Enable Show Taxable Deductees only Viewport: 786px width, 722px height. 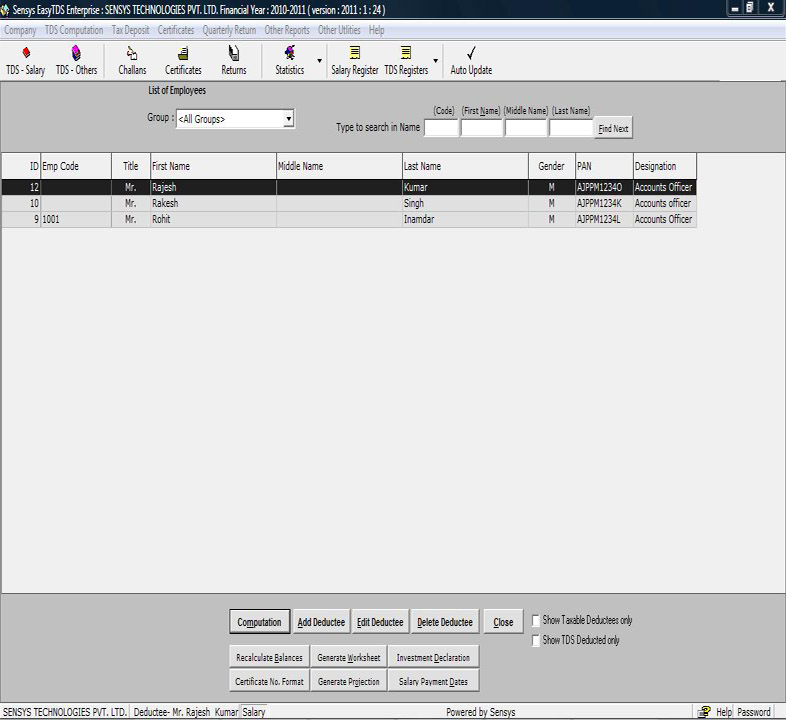pyautogui.click(x=536, y=621)
